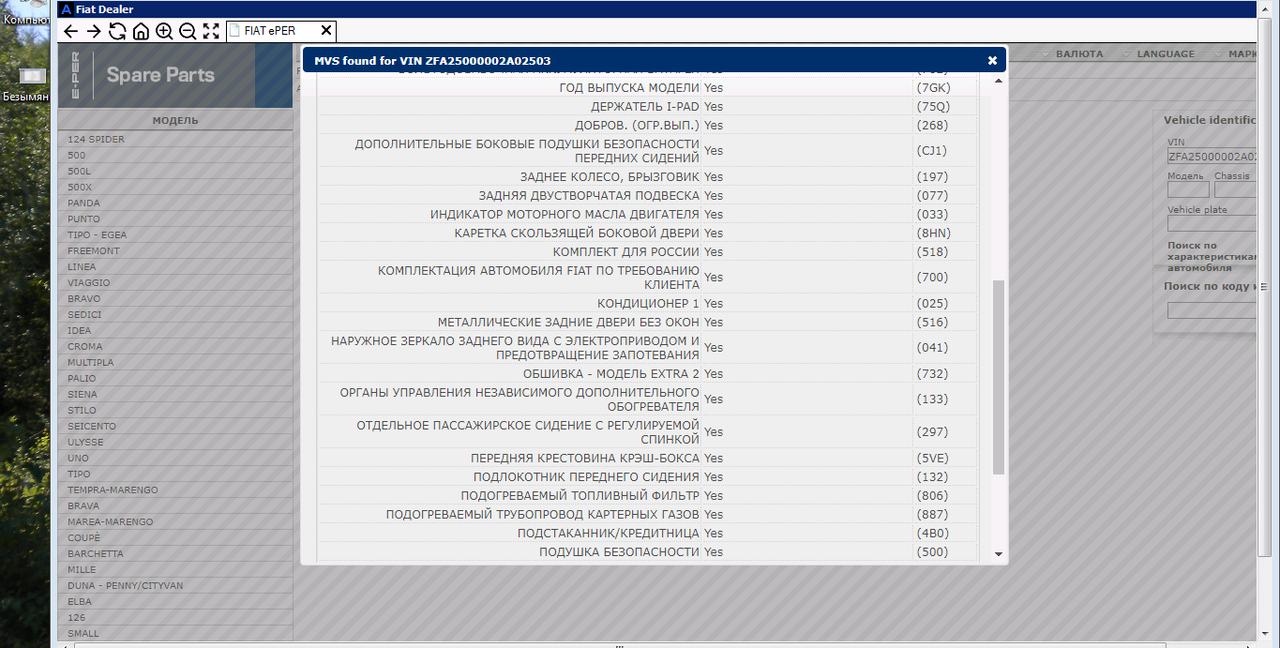Click the КОМПЛЕКТ ДЛЯ РОССИИ row

click(x=647, y=252)
